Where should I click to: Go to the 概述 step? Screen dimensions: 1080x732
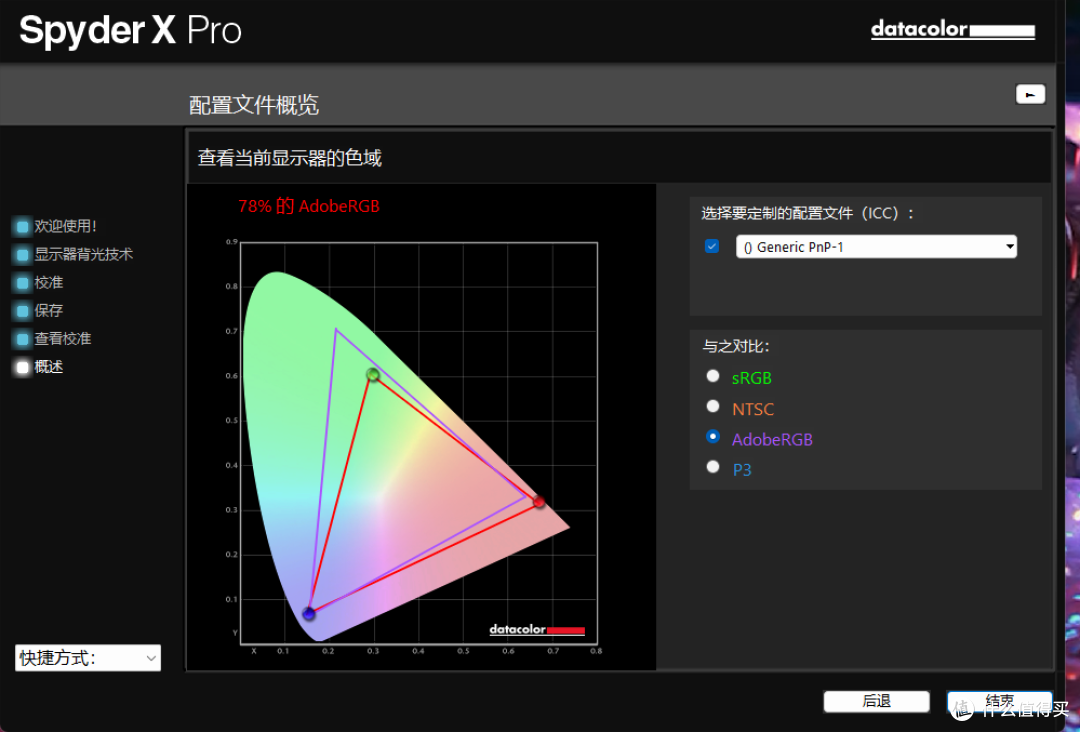point(49,367)
